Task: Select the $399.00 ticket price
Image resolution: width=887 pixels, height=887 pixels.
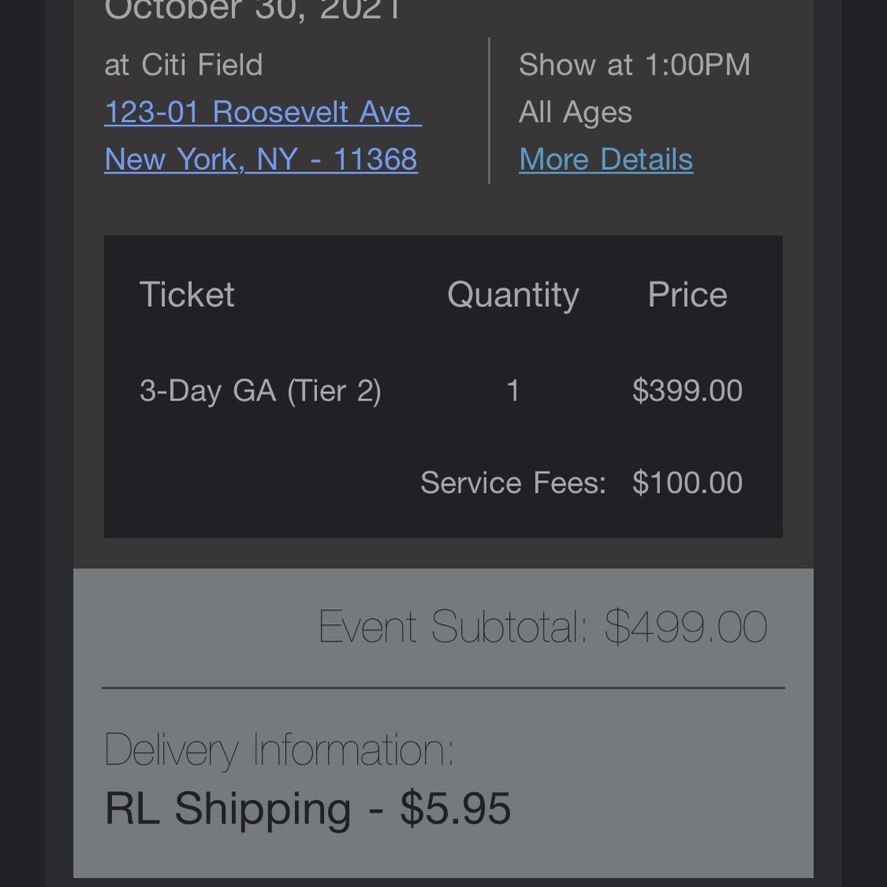Action: click(x=687, y=390)
